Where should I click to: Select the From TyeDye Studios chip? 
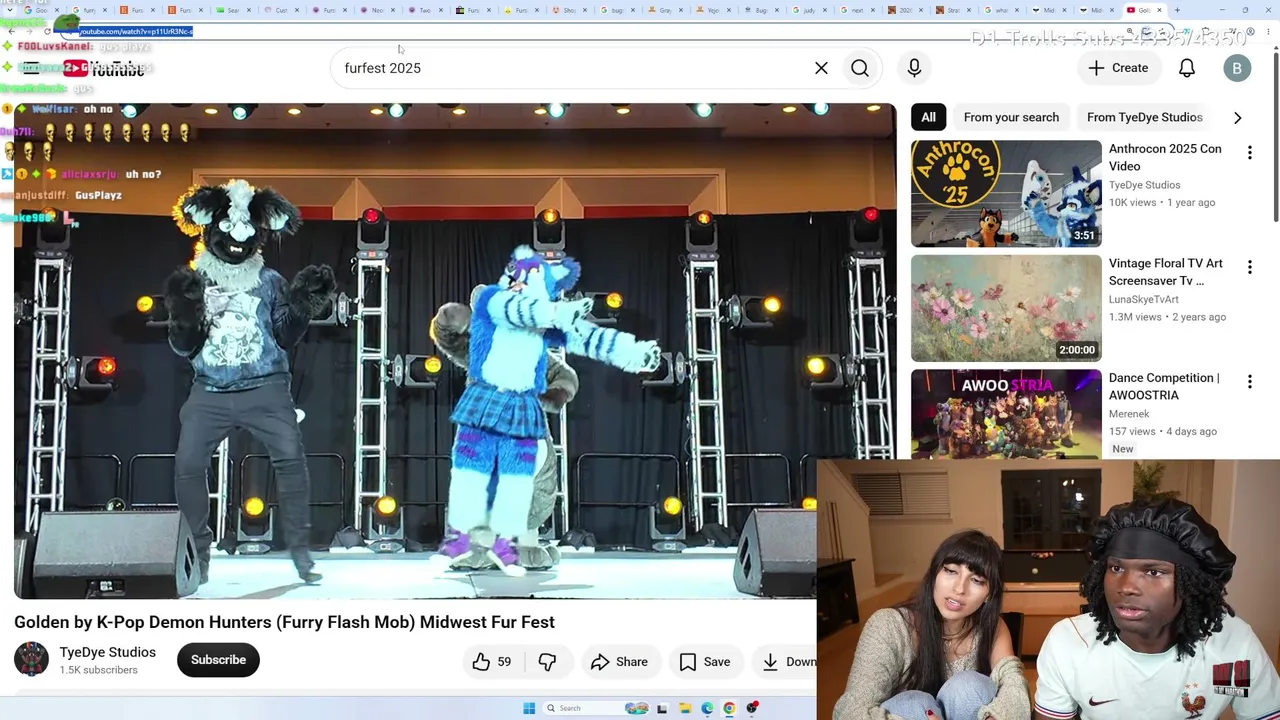[x=1144, y=117]
